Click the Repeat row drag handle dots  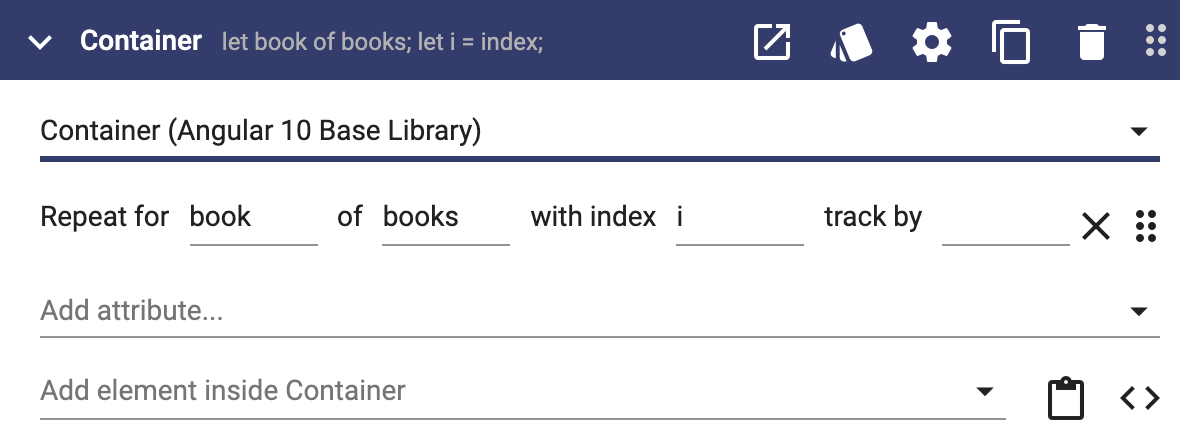[1145, 226]
